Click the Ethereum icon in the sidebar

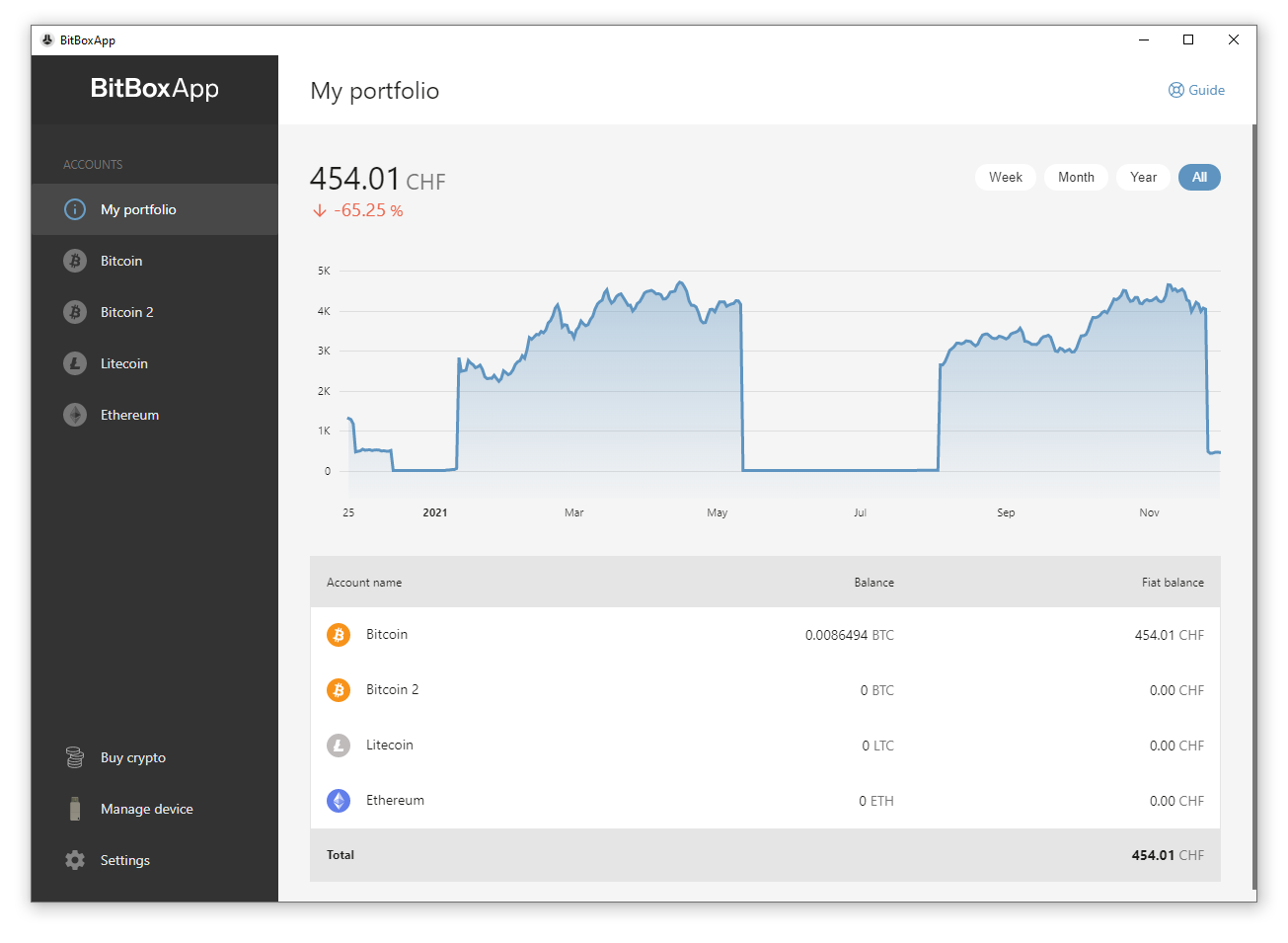tap(75, 415)
